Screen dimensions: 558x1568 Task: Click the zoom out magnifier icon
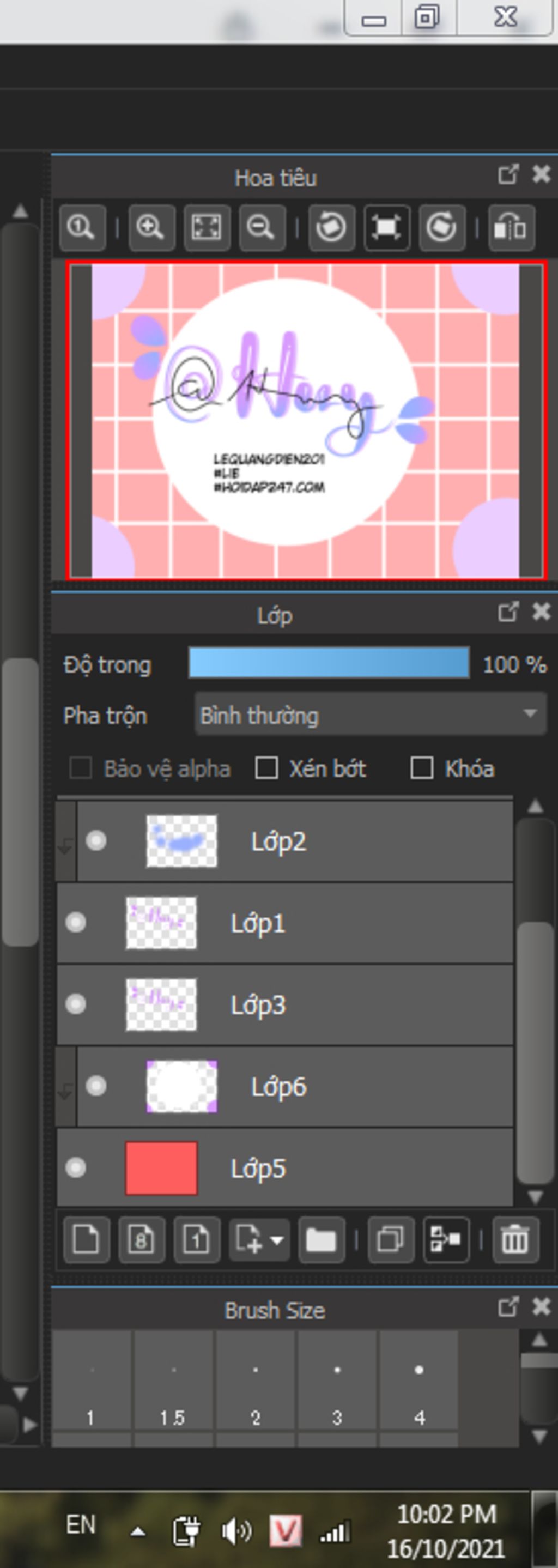(262, 228)
